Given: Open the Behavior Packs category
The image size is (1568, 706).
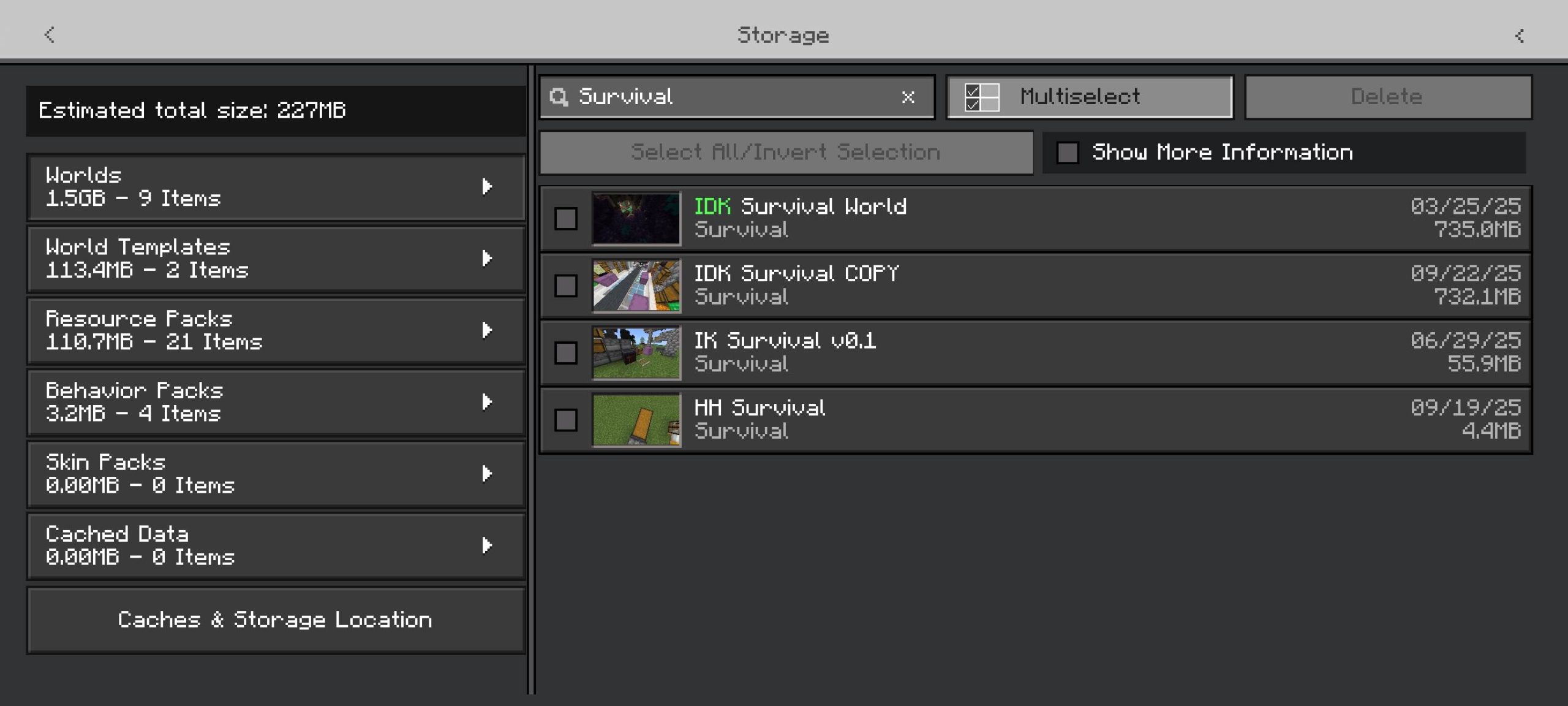Looking at the screenshot, I should click(276, 402).
